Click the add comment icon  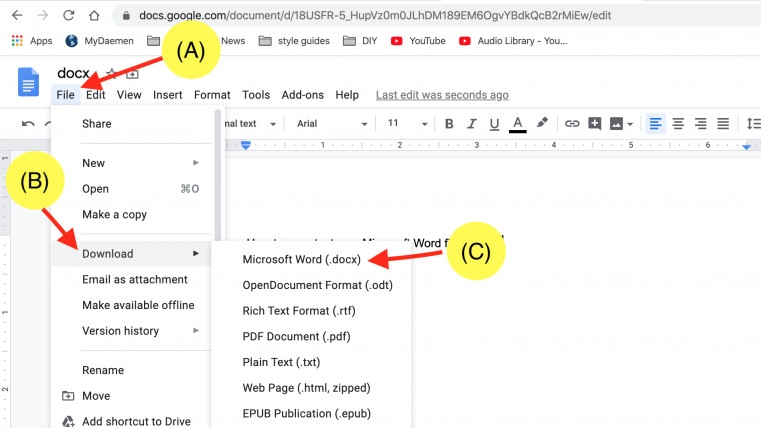point(595,124)
